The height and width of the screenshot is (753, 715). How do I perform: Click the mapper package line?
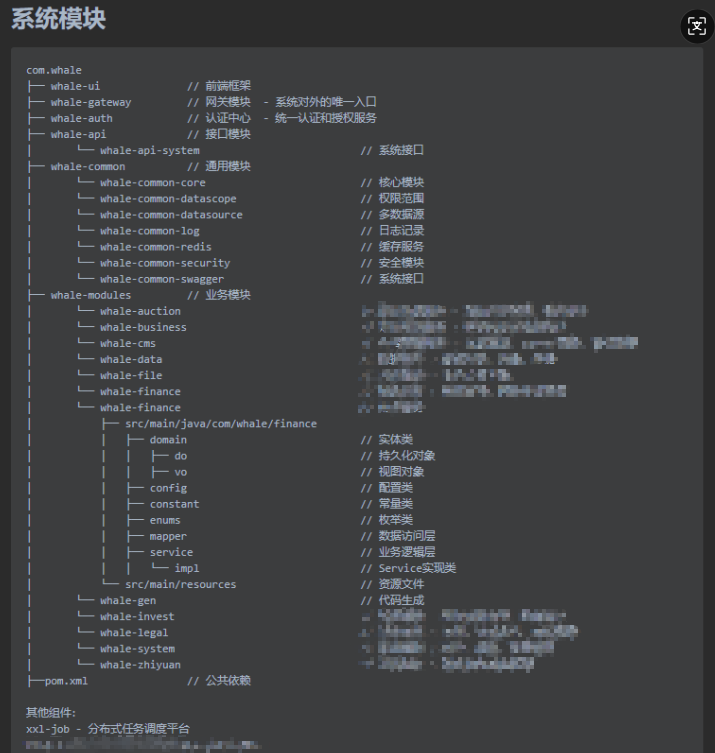168,536
